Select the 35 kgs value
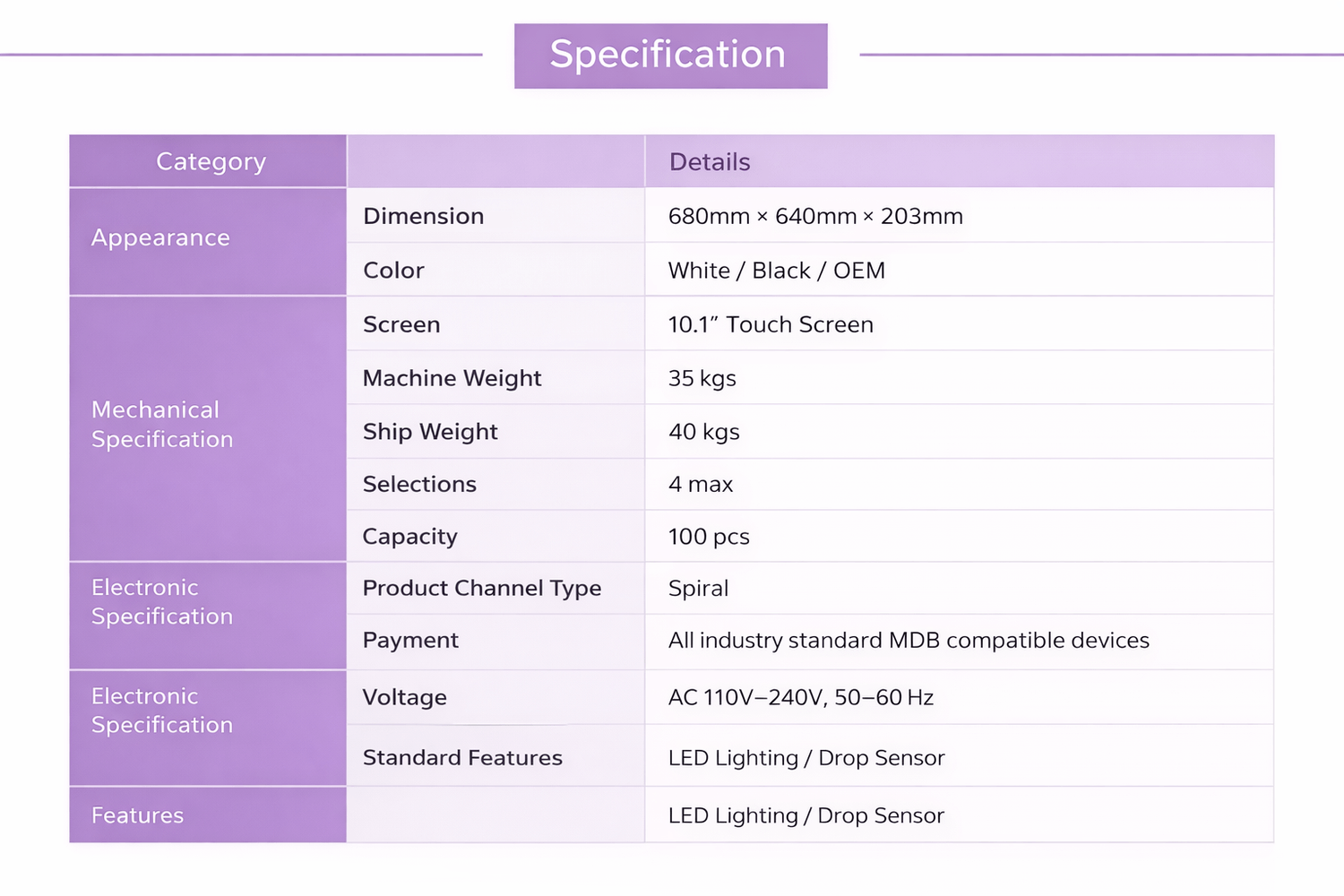Screen dimensions: 1344x896 (702, 378)
